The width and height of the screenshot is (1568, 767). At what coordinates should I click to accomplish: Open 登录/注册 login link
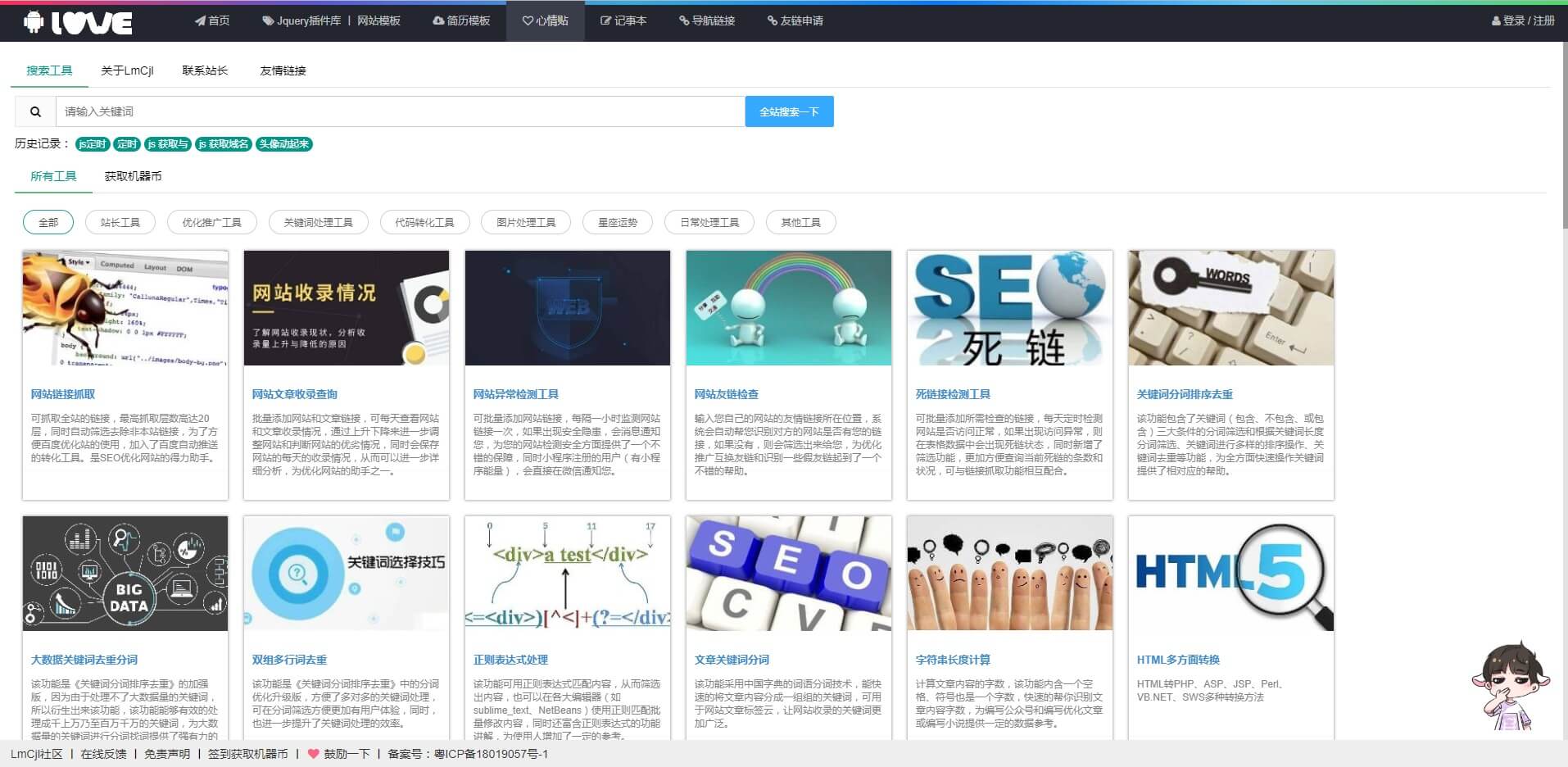tap(1523, 20)
